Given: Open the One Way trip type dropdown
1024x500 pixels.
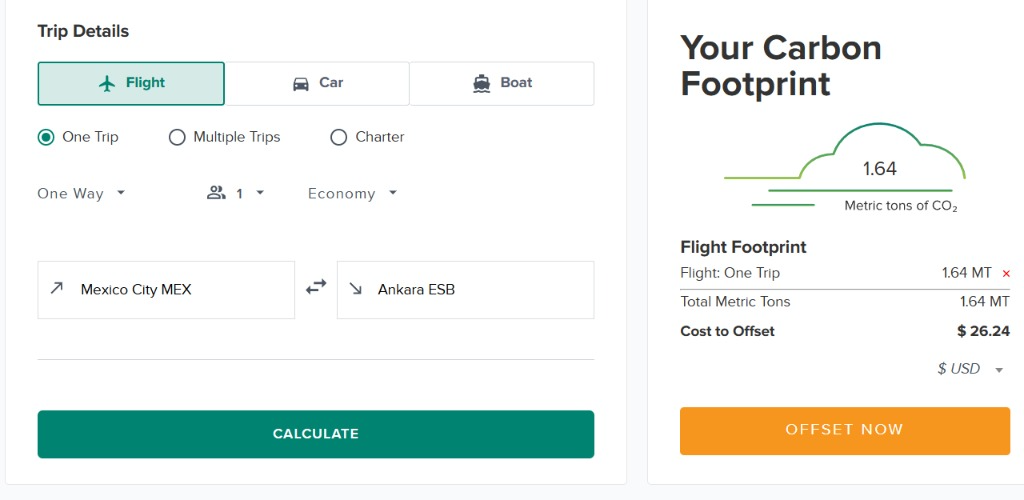Looking at the screenshot, I should [x=82, y=193].
